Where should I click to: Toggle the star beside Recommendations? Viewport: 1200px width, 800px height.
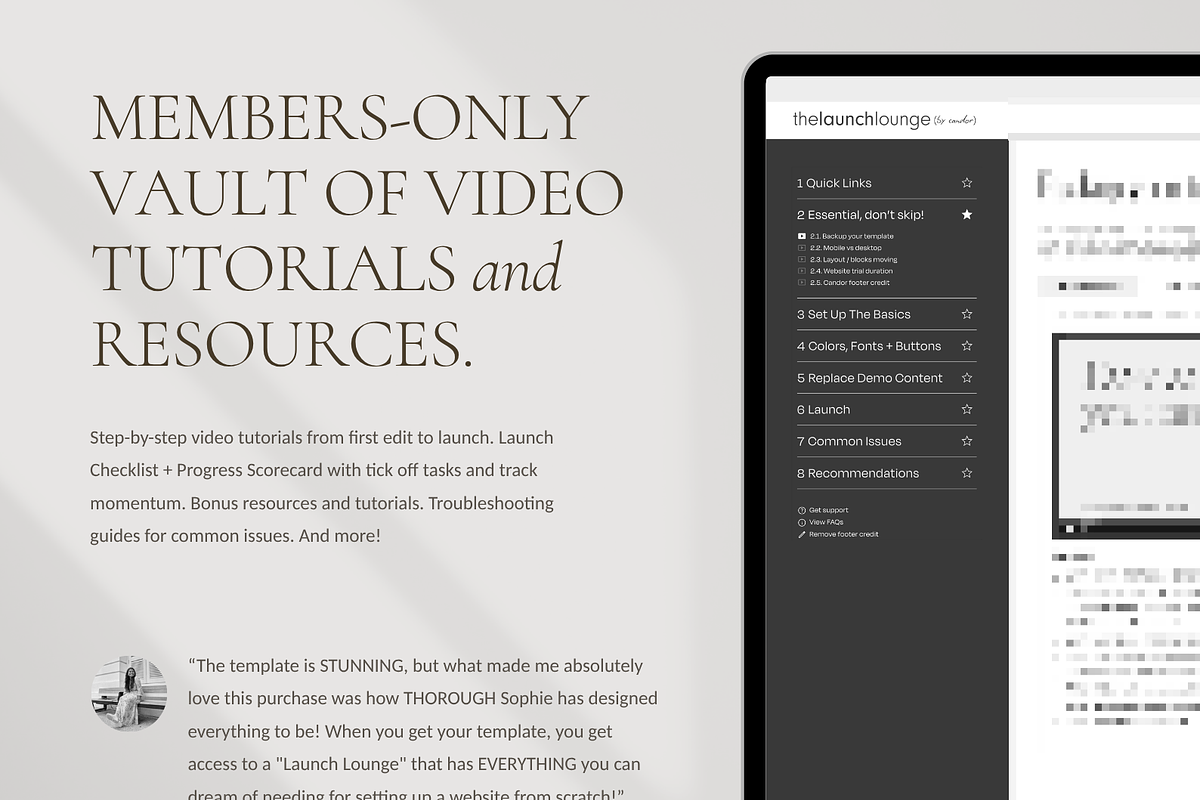[x=967, y=473]
